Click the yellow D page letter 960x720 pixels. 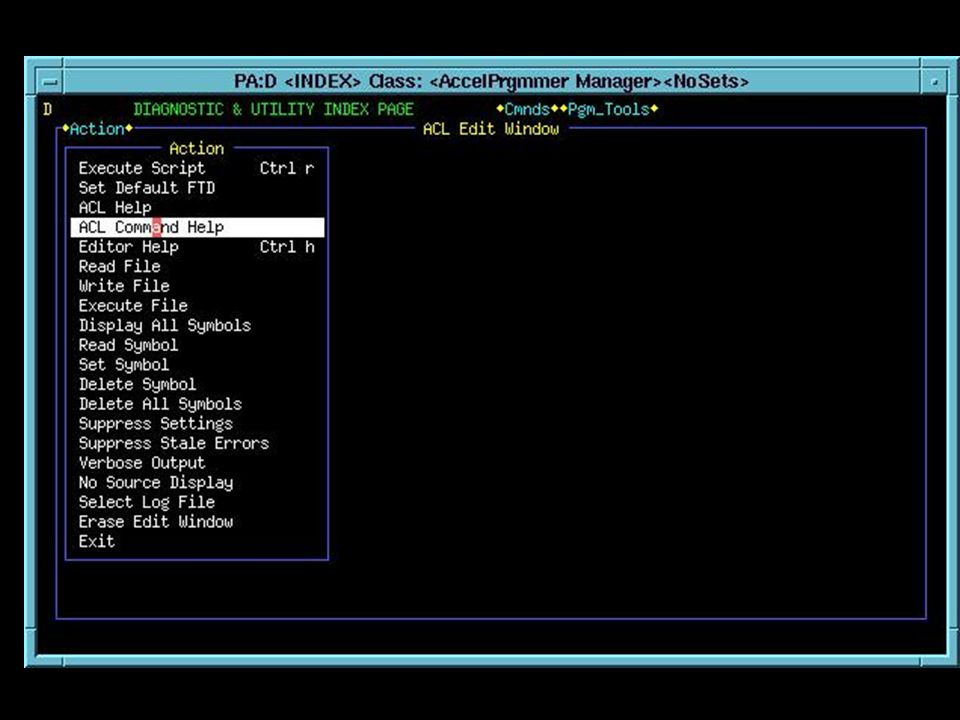[x=47, y=109]
